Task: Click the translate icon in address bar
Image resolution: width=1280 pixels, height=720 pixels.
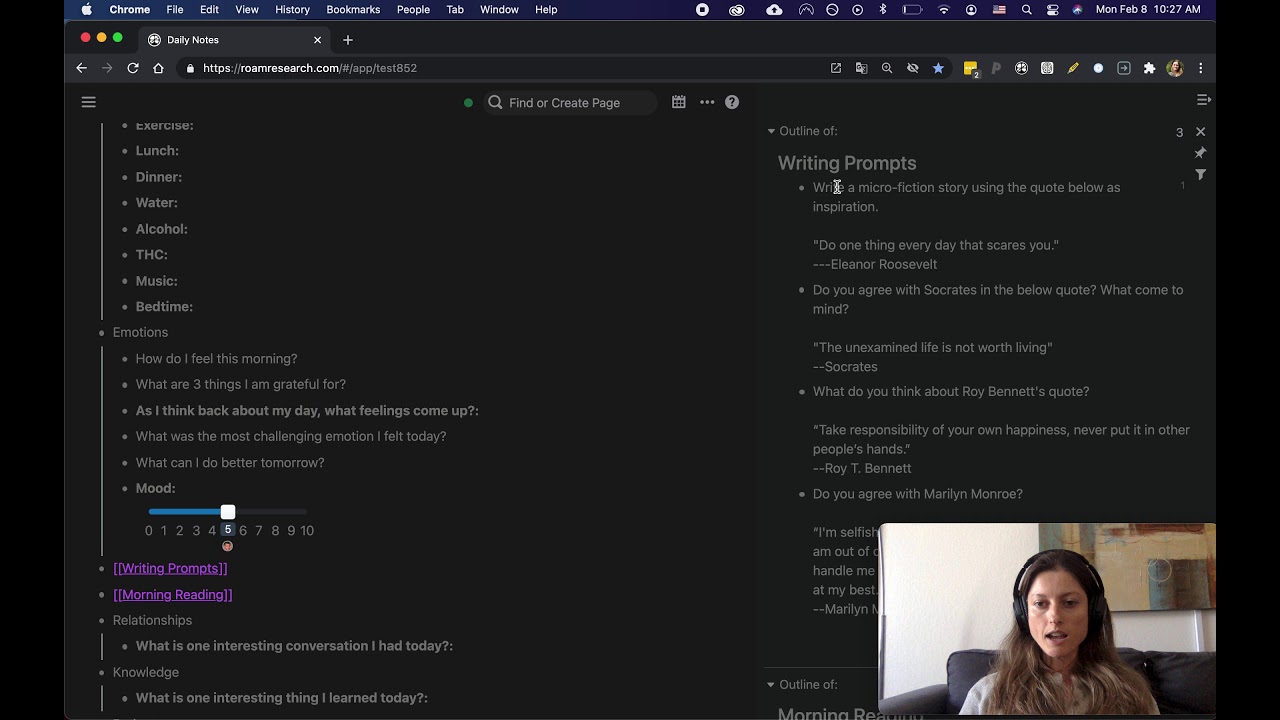Action: 861,68
